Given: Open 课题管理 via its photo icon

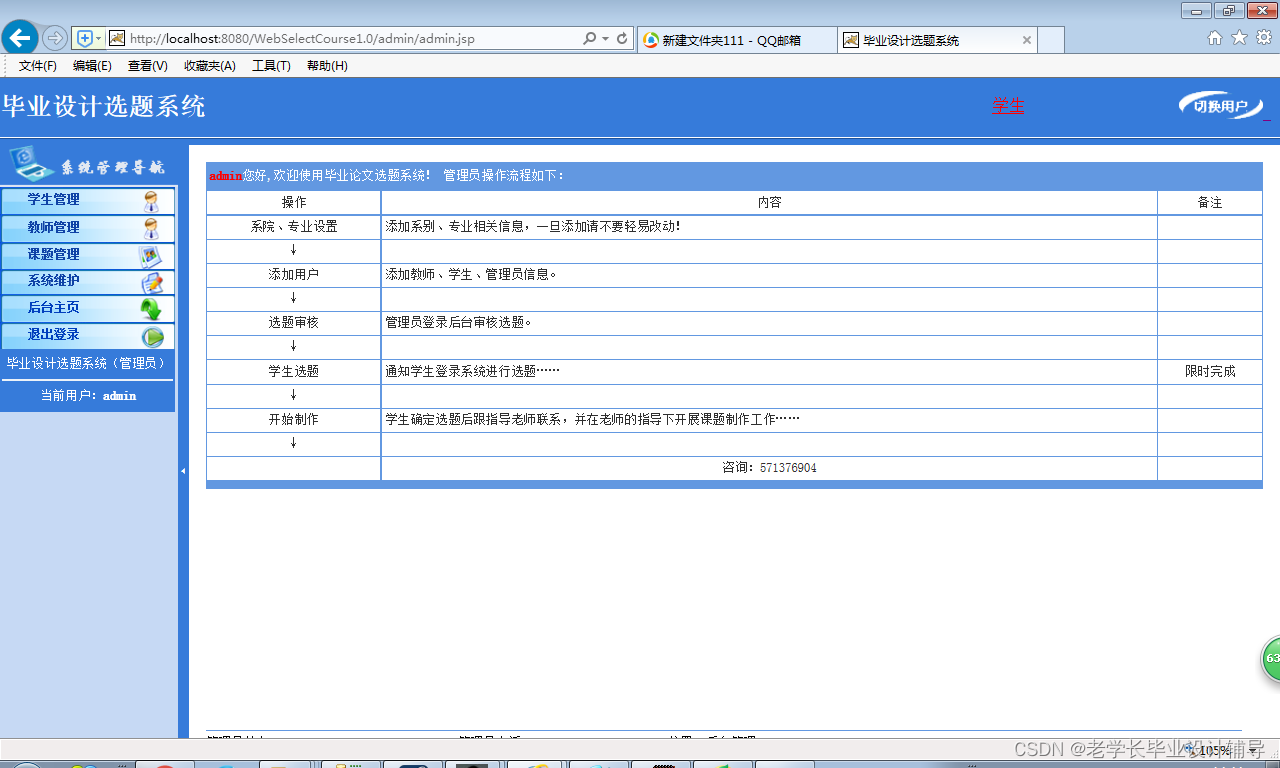Looking at the screenshot, I should point(152,256).
